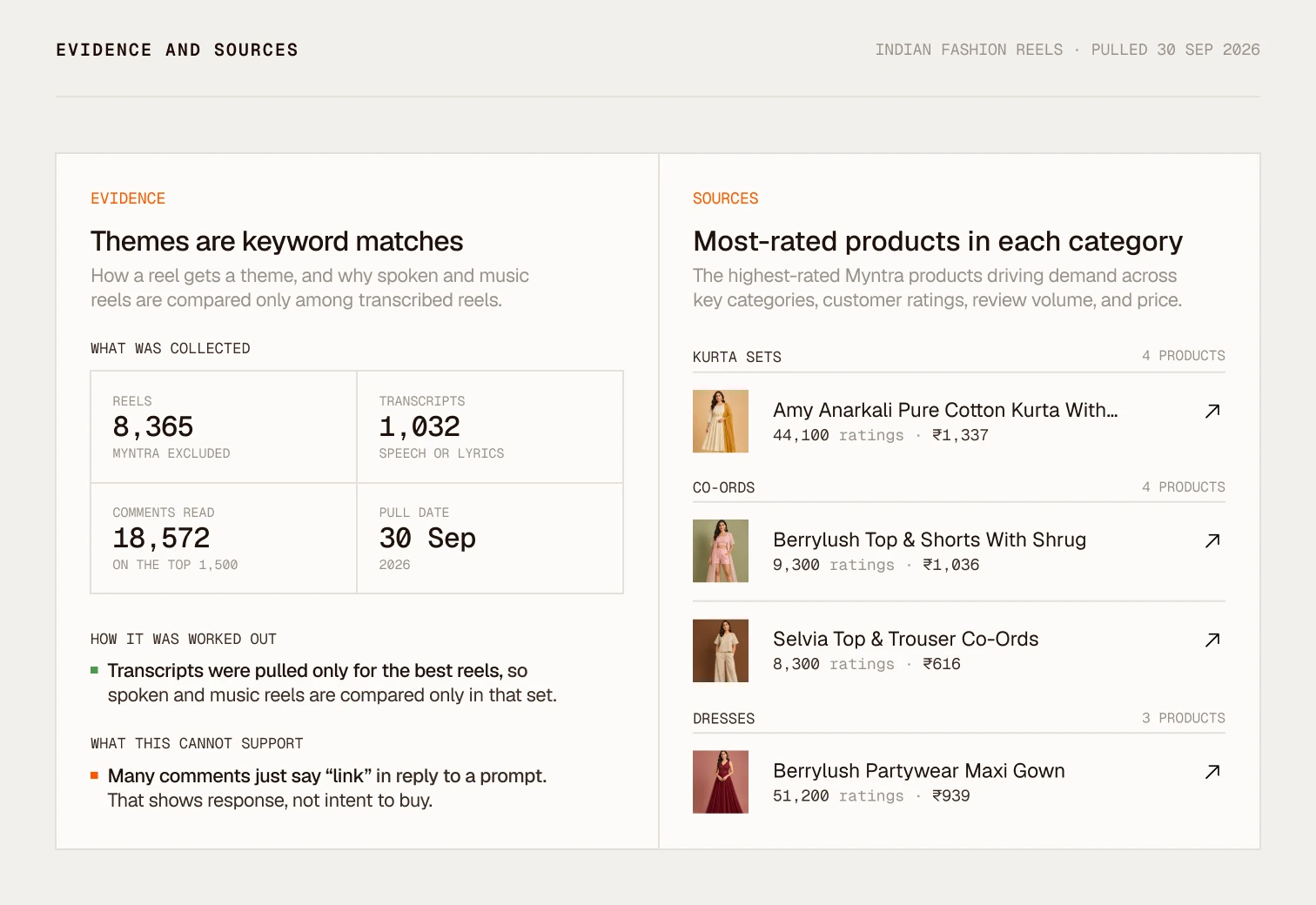Image resolution: width=1316 pixels, height=905 pixels.
Task: Click the 'WHAT THIS CANNOT SUPPORT' label
Action: coord(197,743)
